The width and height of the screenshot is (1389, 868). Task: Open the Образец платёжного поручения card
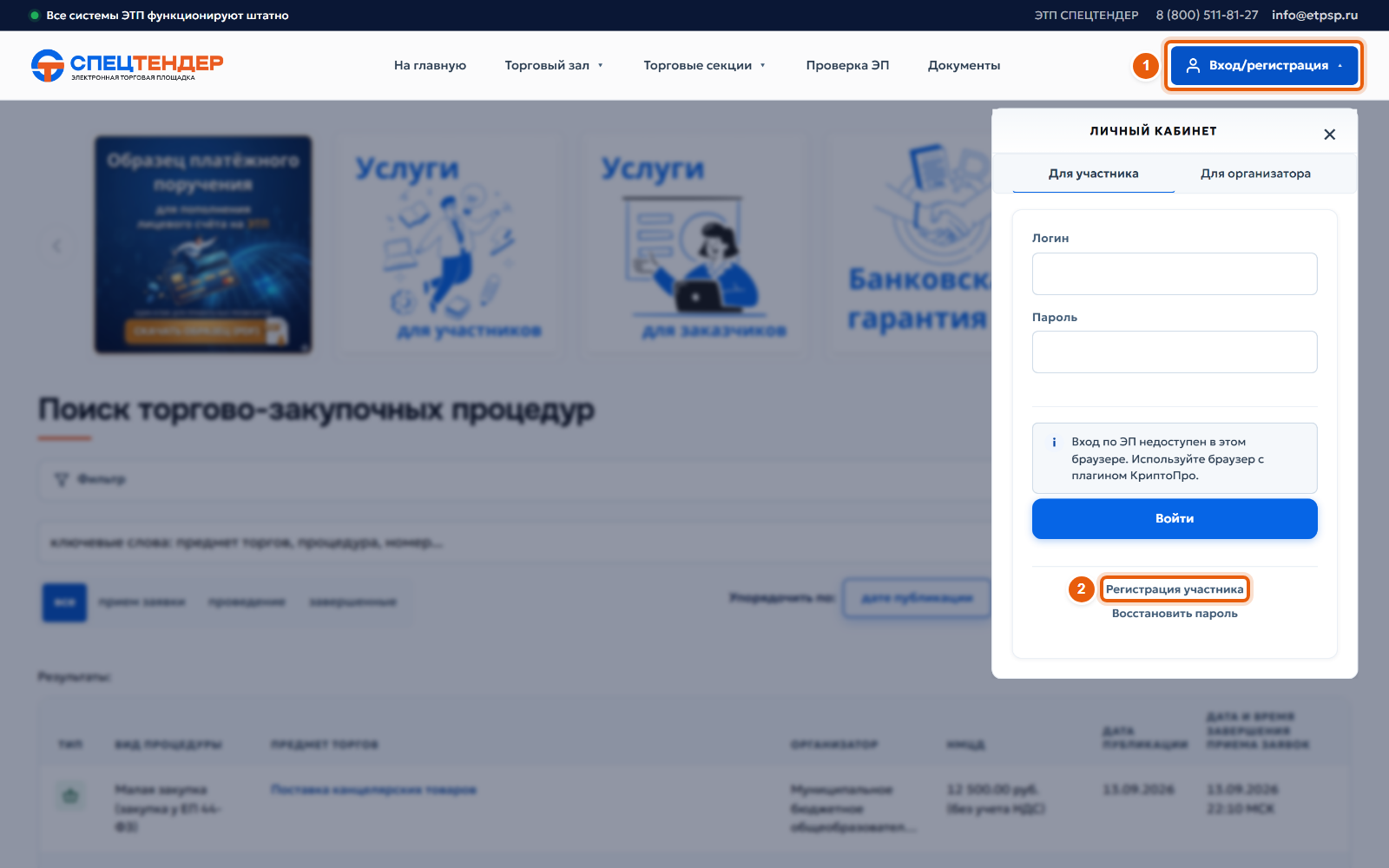[x=203, y=244]
